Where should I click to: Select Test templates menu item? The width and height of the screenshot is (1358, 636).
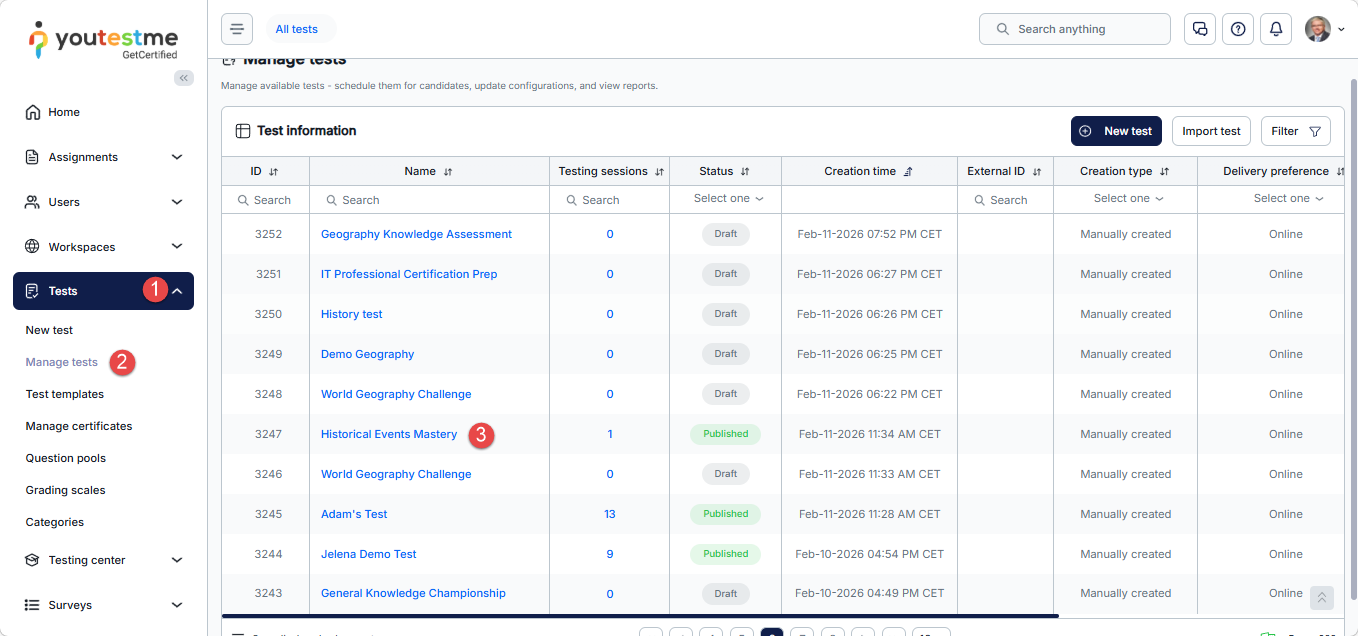coord(65,394)
